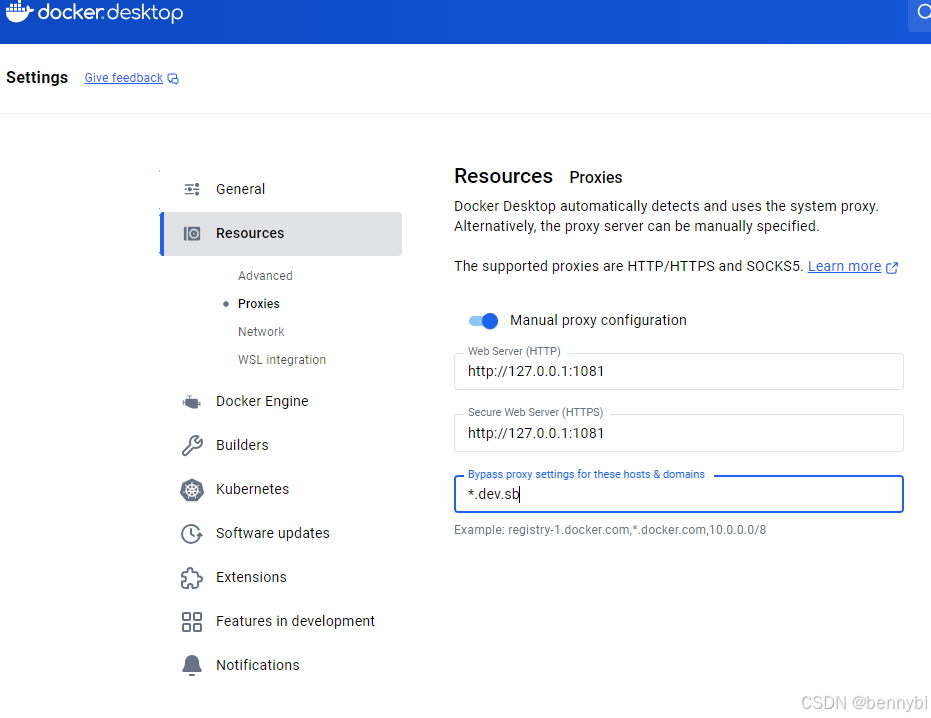This screenshot has height=718, width=931.
Task: Open Features in development
Action: pyautogui.click(x=281, y=621)
